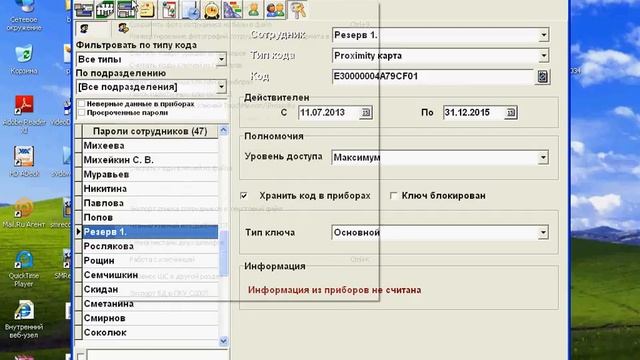Select Муравьев in the list
The image size is (640, 360).
(150, 174)
